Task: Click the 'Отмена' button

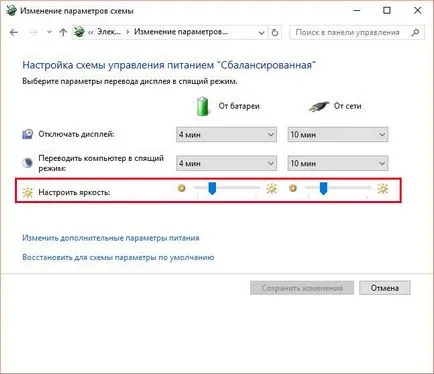Action: pos(385,288)
